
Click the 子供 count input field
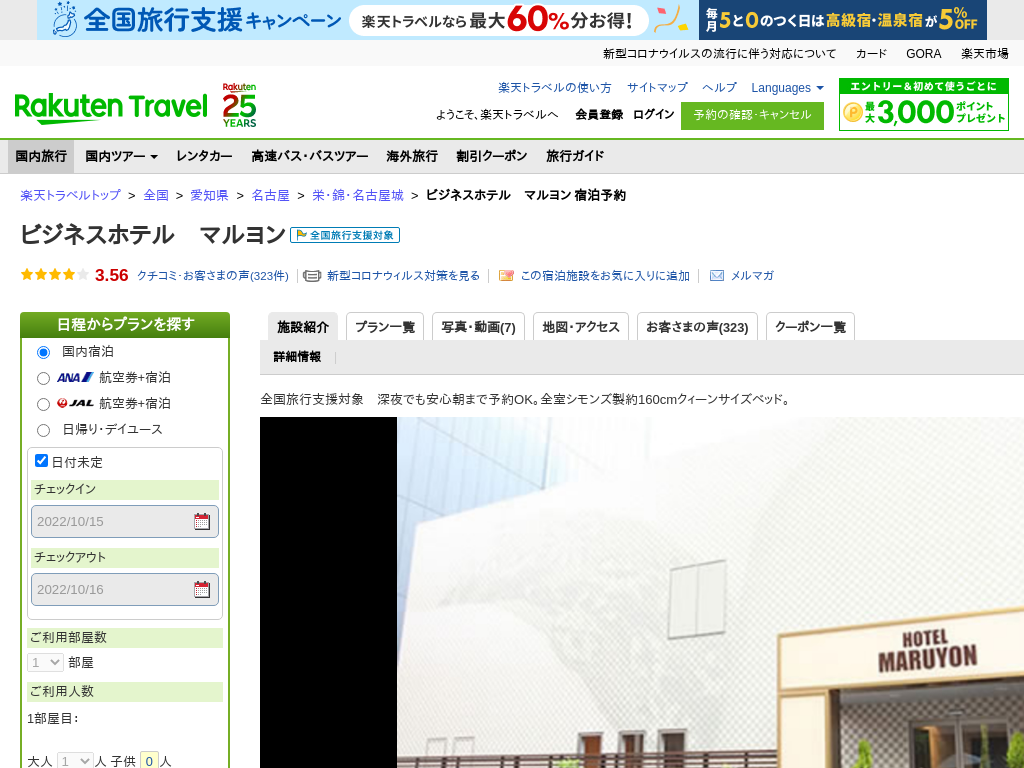149,761
